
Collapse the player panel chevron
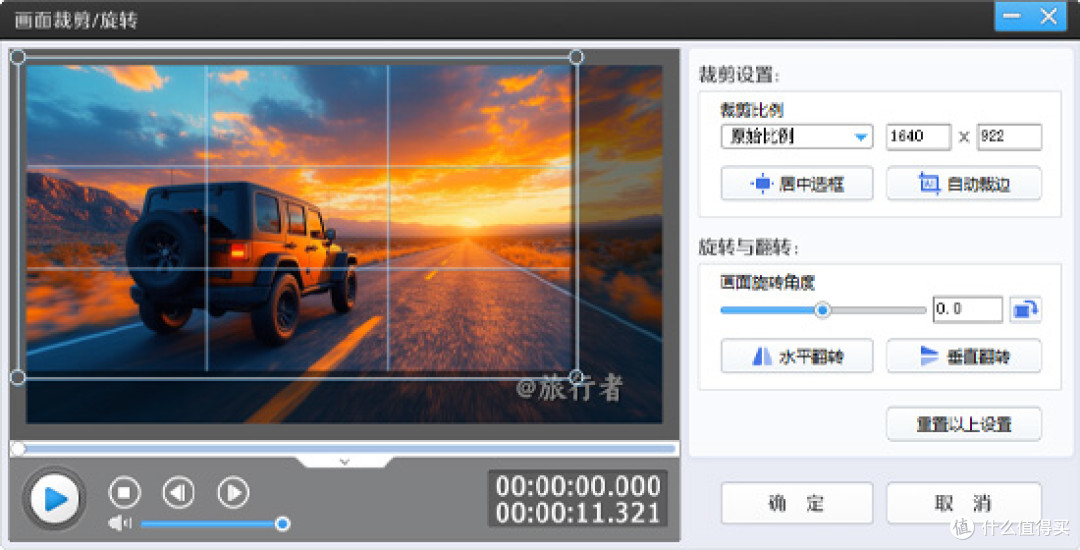tap(345, 462)
